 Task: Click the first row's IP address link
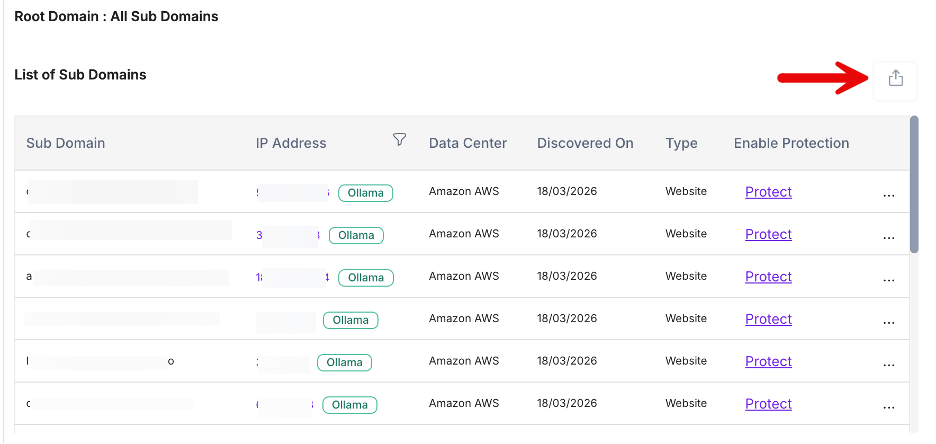pyautogui.click(x=292, y=192)
